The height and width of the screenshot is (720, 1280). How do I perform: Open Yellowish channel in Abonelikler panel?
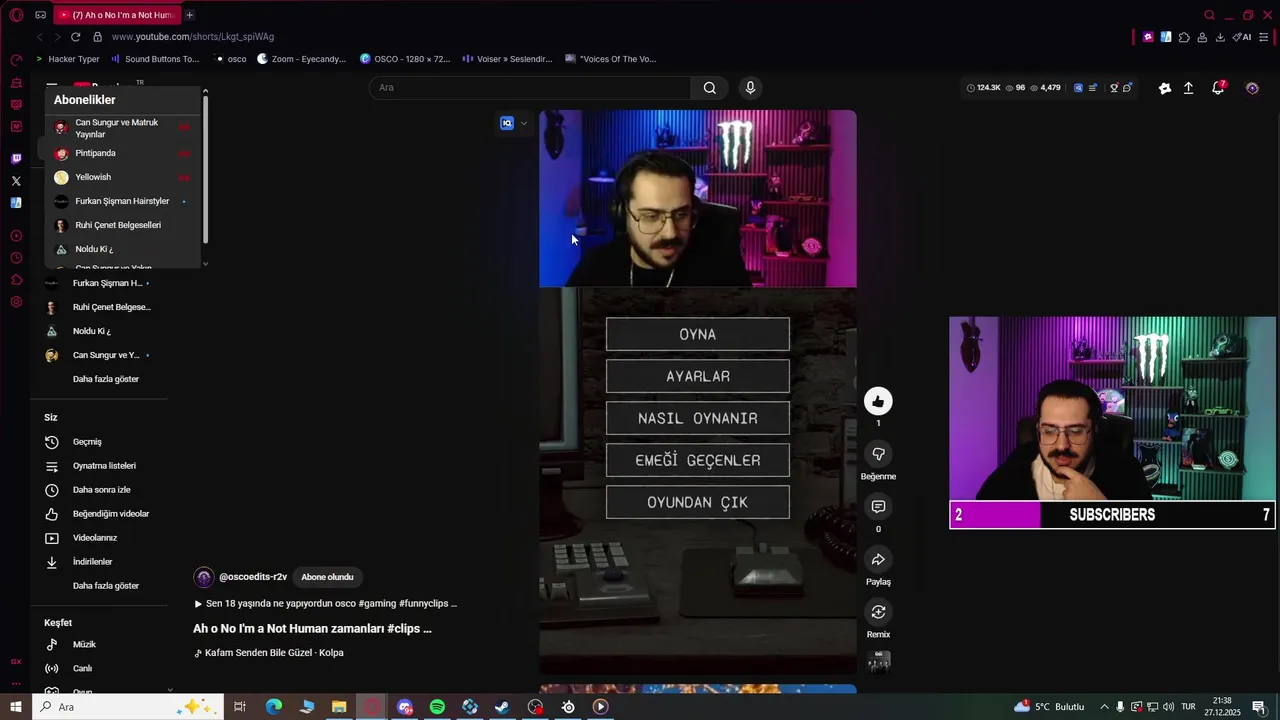(121, 177)
